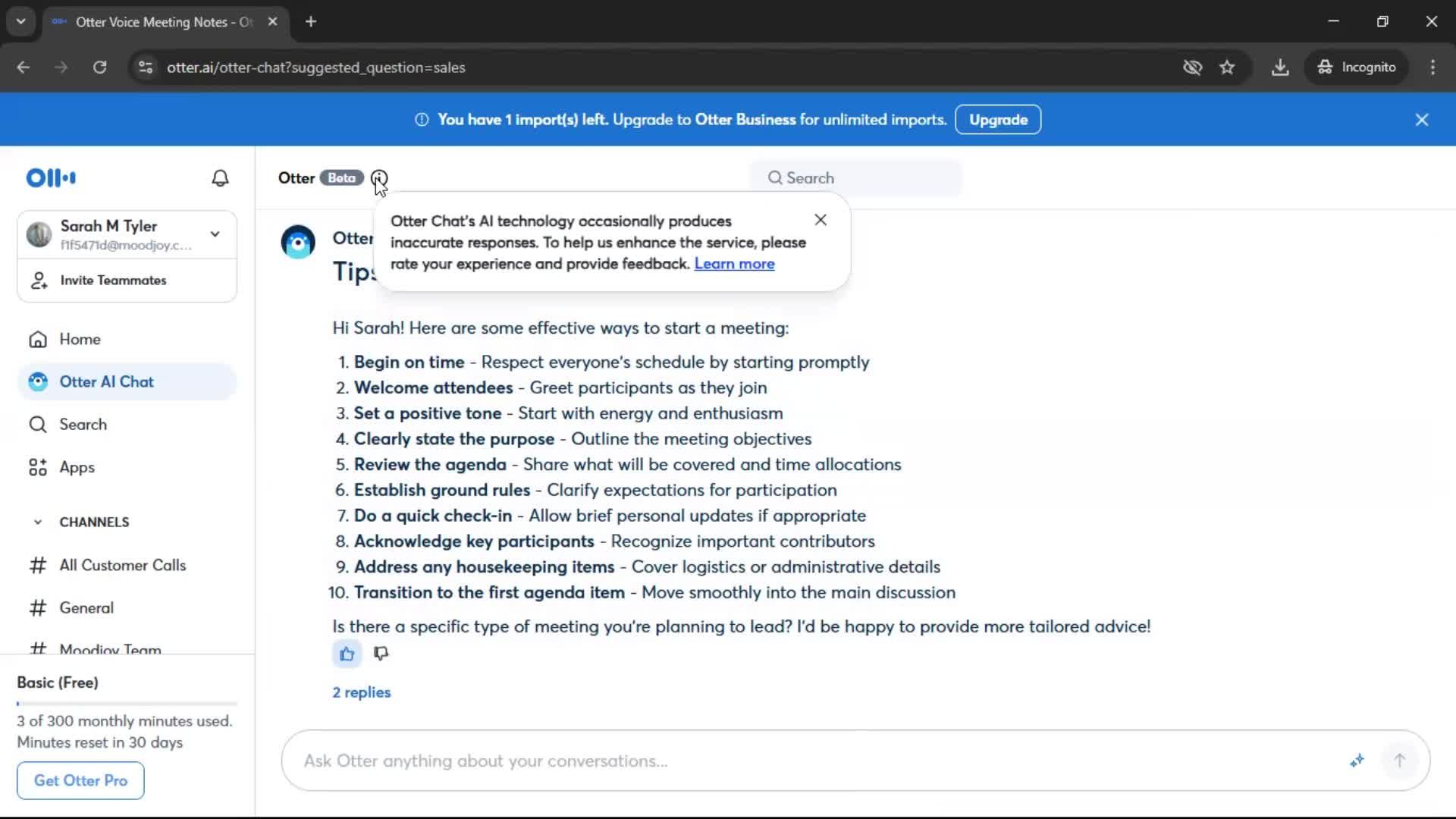Screen dimensions: 1456x819
Task: Open the Learn more link
Action: [x=734, y=264]
